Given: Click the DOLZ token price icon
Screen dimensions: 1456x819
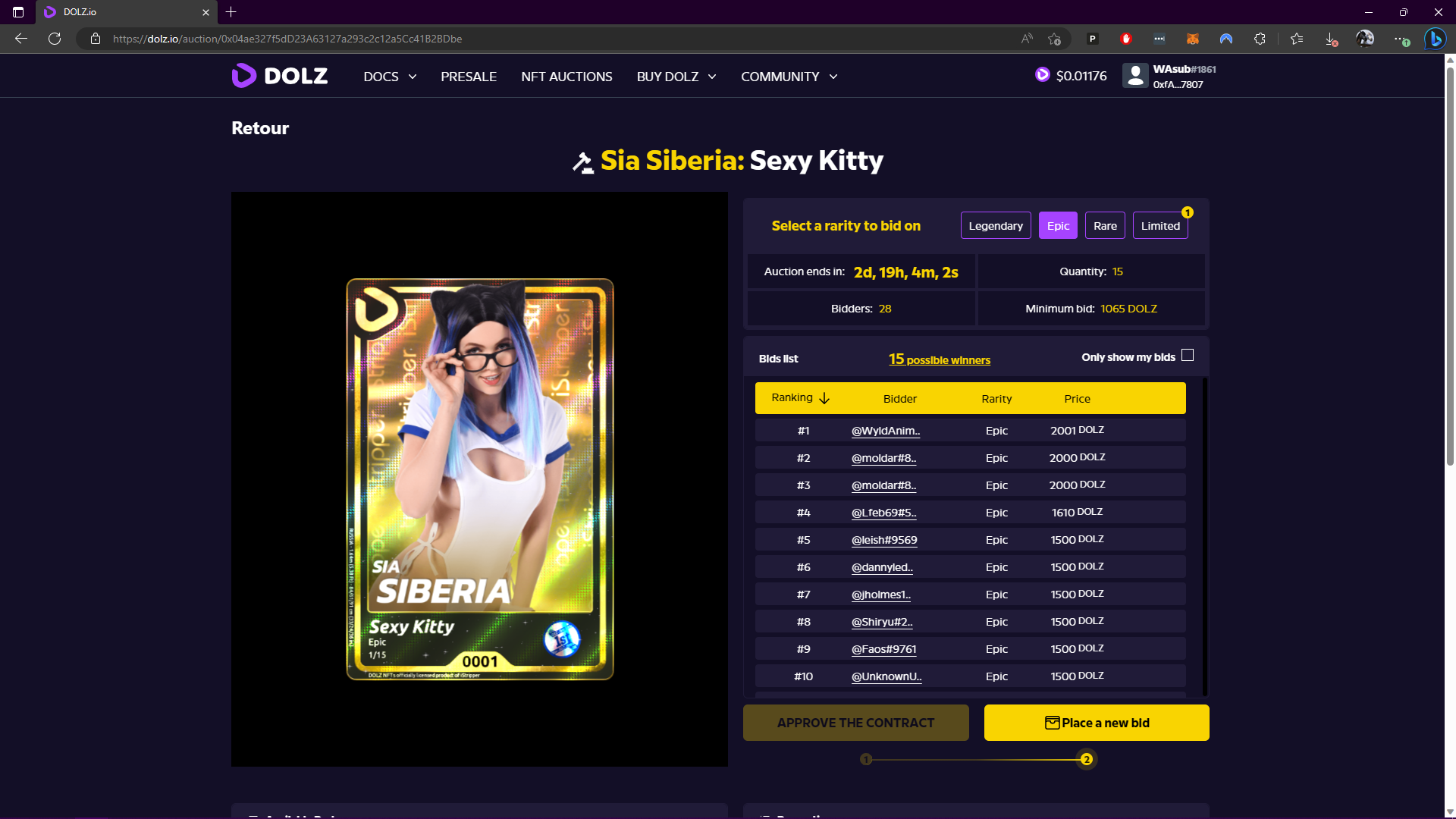Looking at the screenshot, I should pyautogui.click(x=1043, y=74).
